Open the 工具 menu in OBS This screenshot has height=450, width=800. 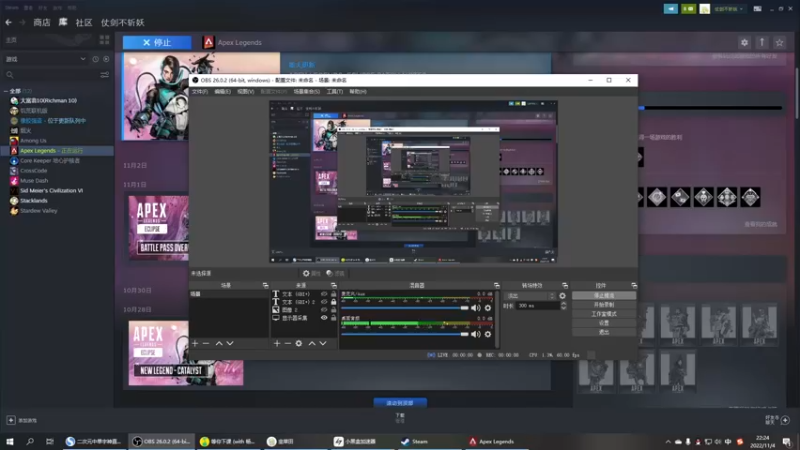pyautogui.click(x=335, y=92)
